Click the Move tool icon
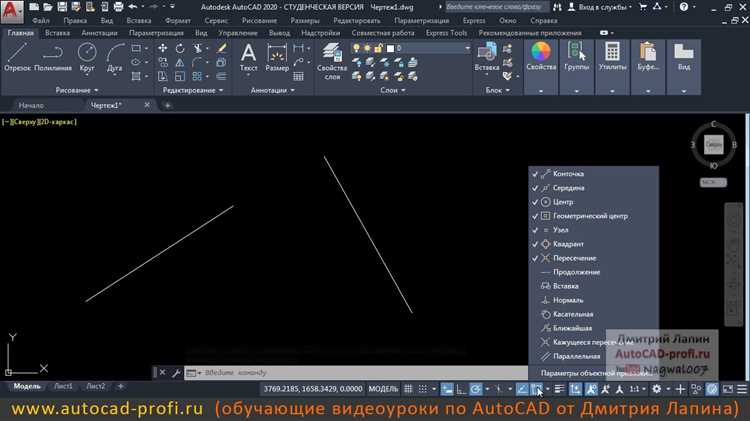750x421 pixels. click(163, 48)
